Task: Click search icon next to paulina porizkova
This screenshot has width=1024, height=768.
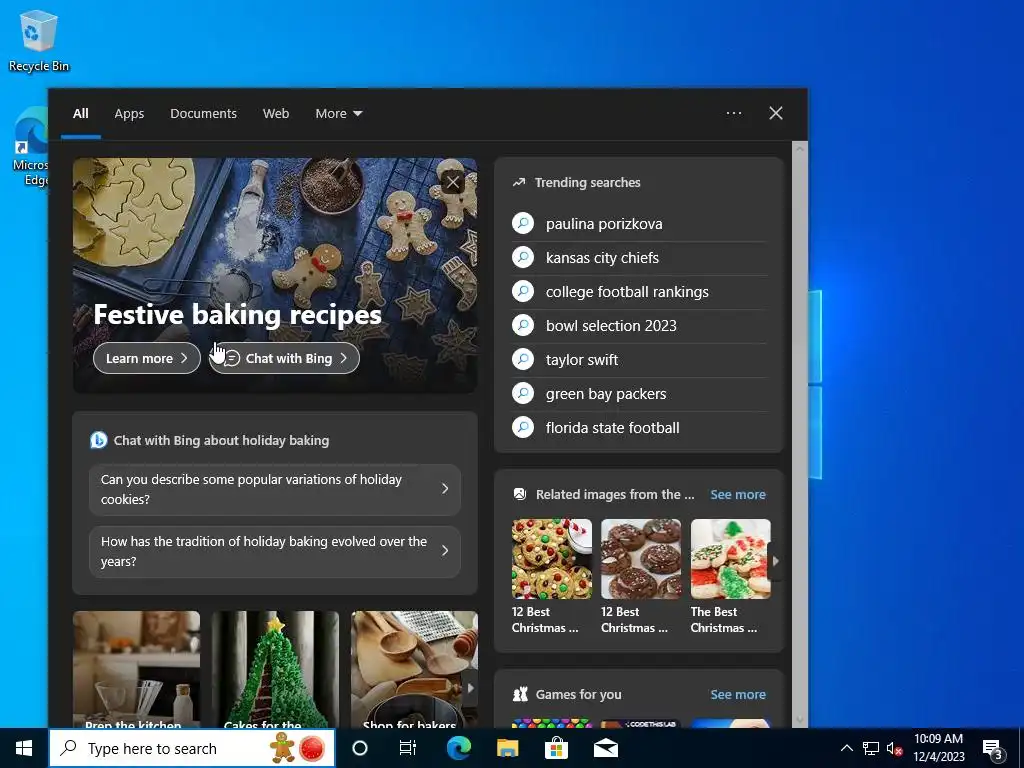Action: (523, 223)
